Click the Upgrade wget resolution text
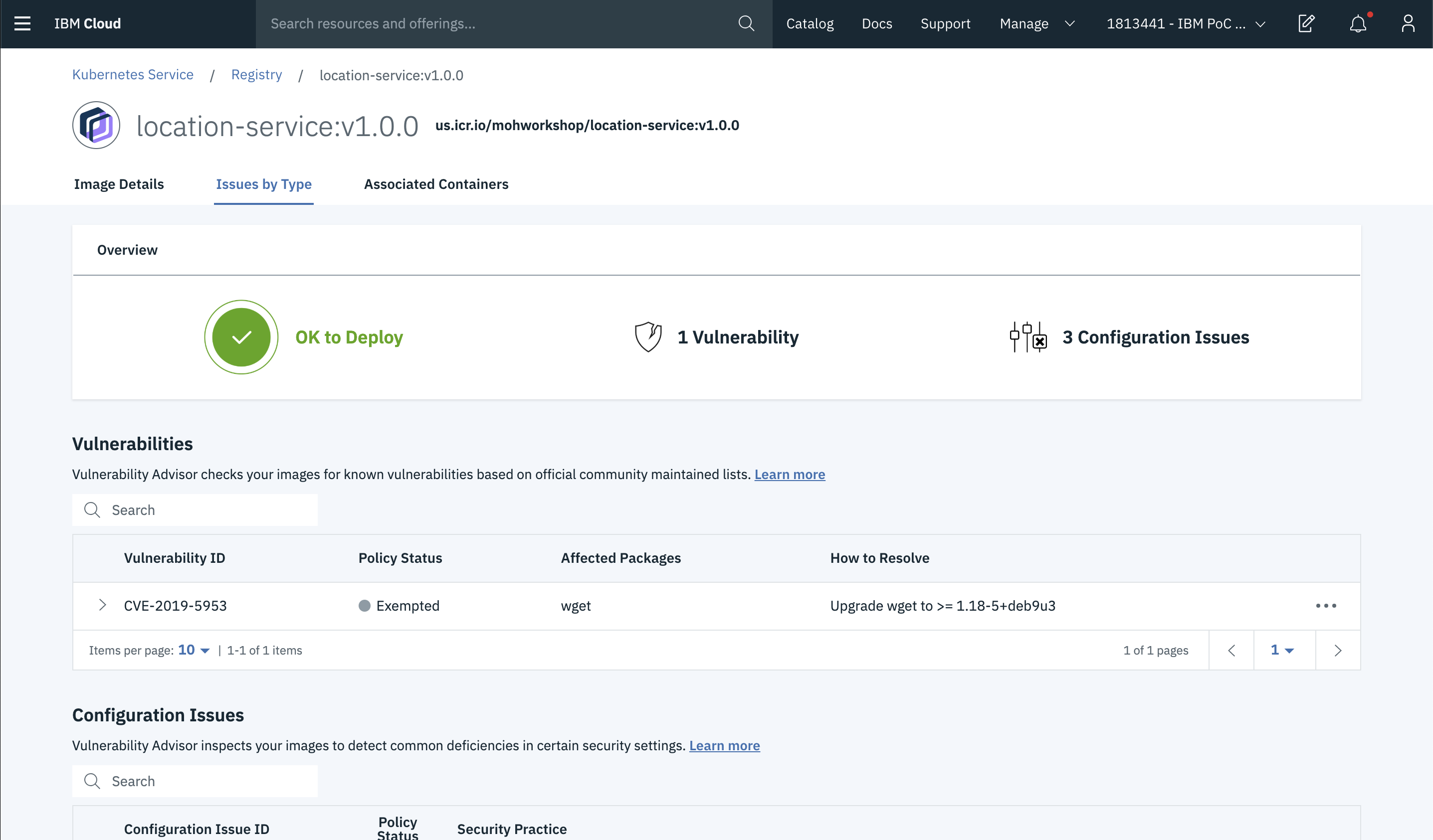Viewport: 1433px width, 840px height. click(x=943, y=606)
